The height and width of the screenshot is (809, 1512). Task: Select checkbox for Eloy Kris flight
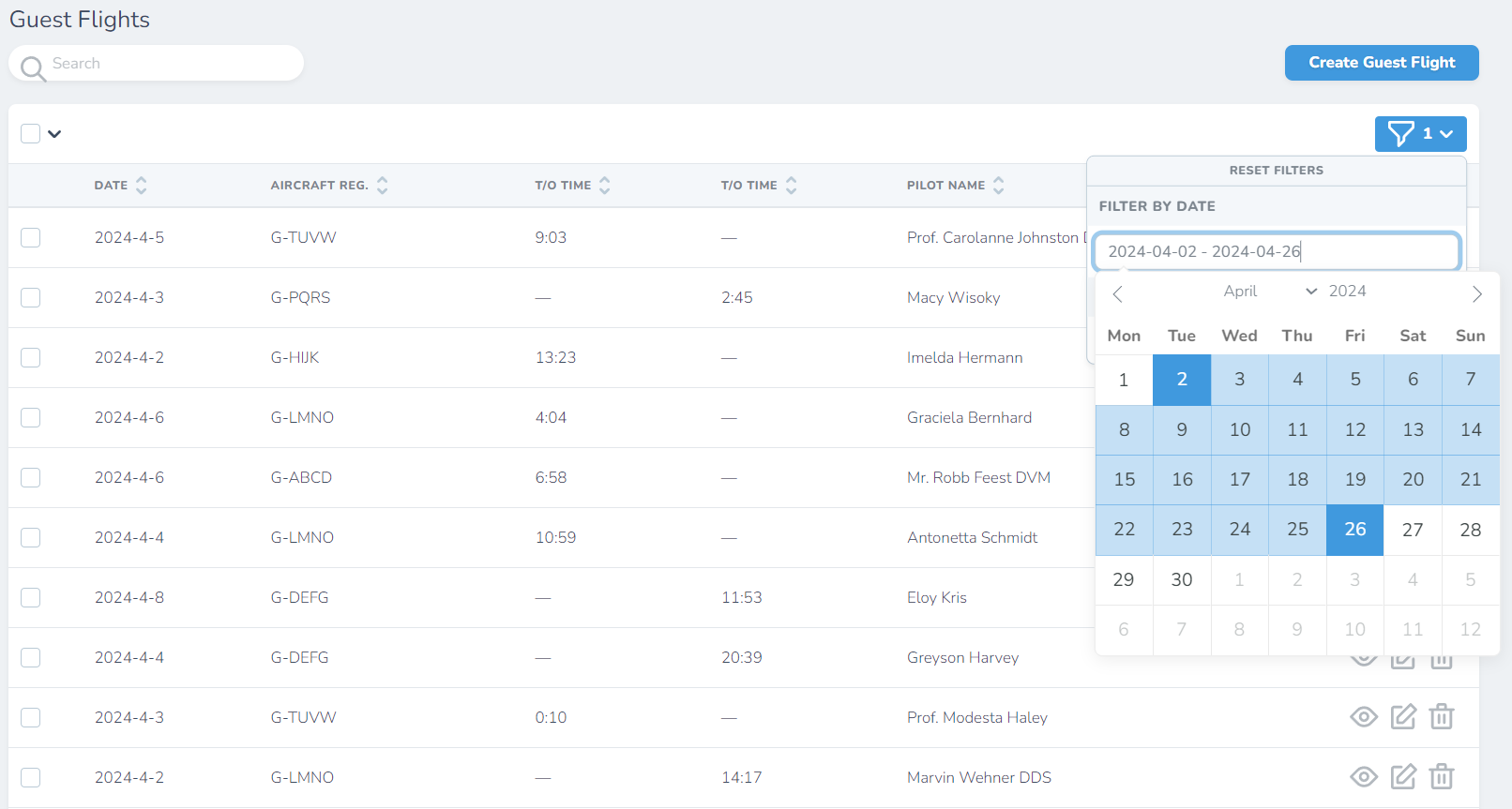point(31,598)
